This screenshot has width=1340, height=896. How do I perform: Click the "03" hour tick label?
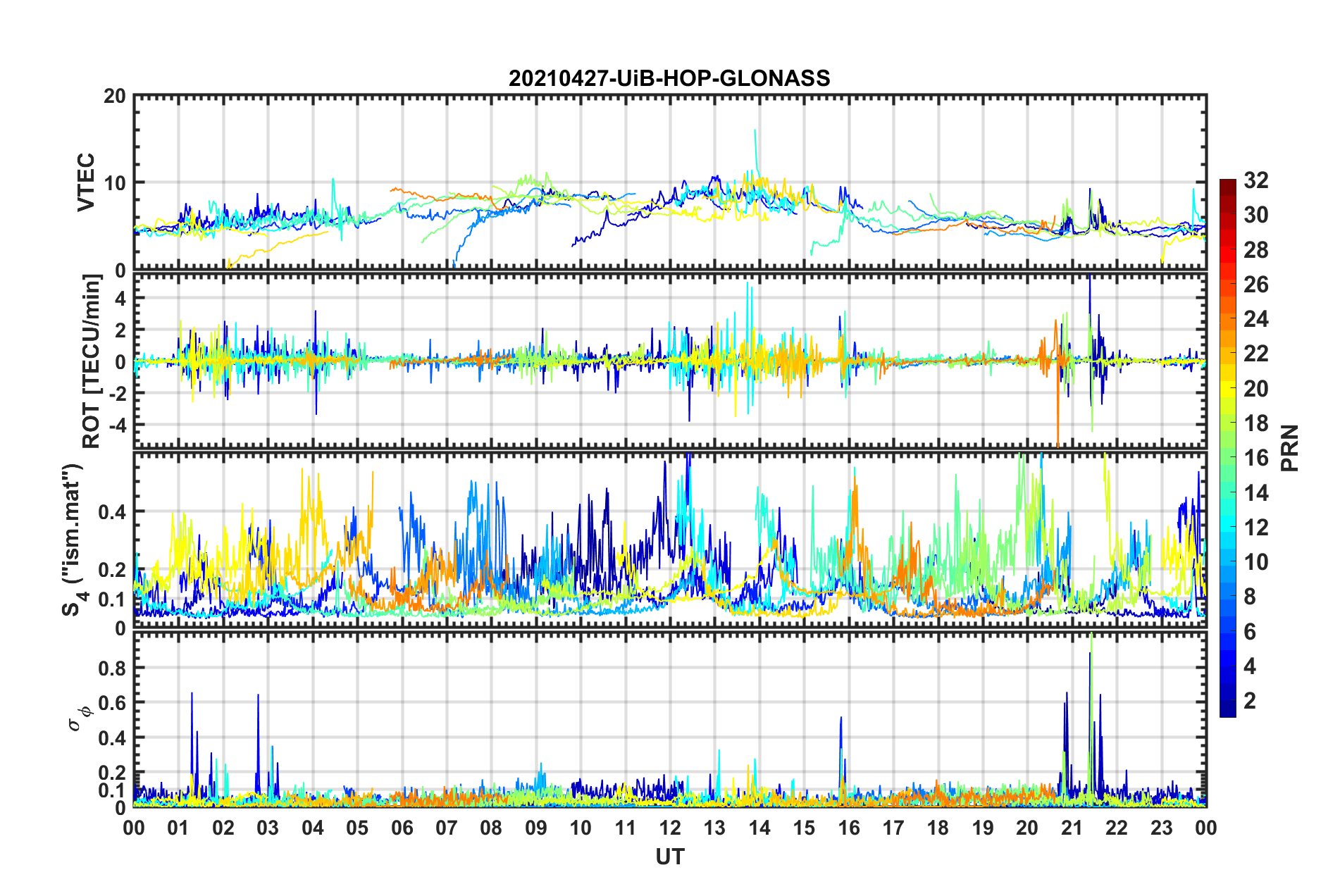point(268,828)
